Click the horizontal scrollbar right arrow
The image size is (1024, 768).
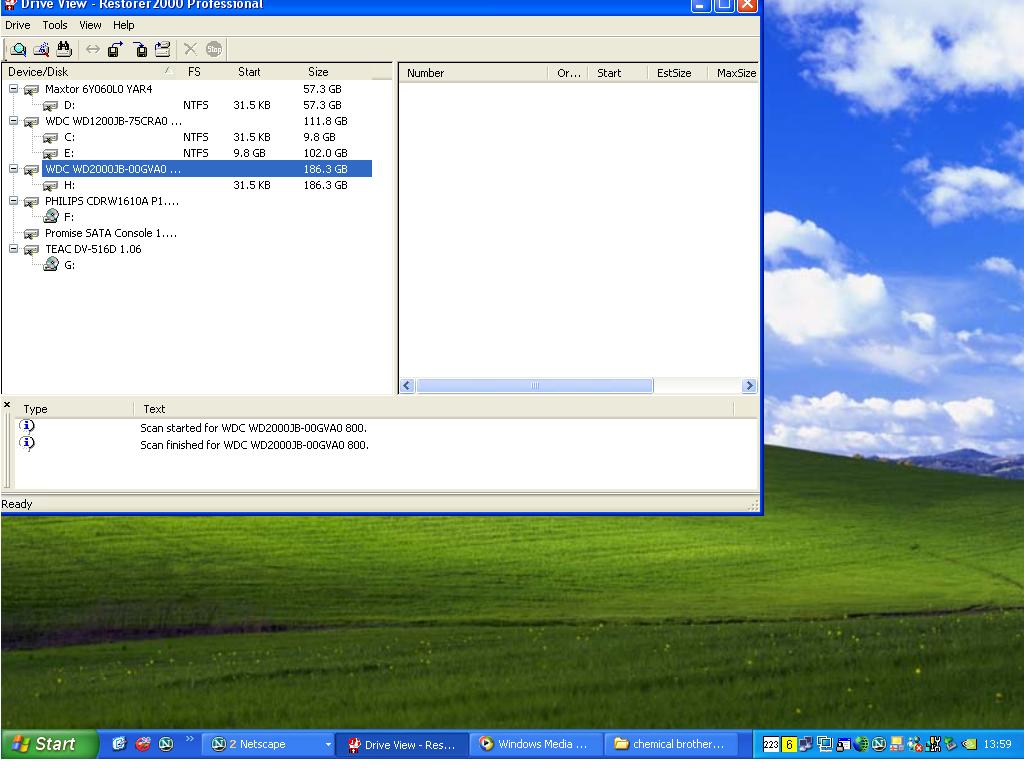749,385
